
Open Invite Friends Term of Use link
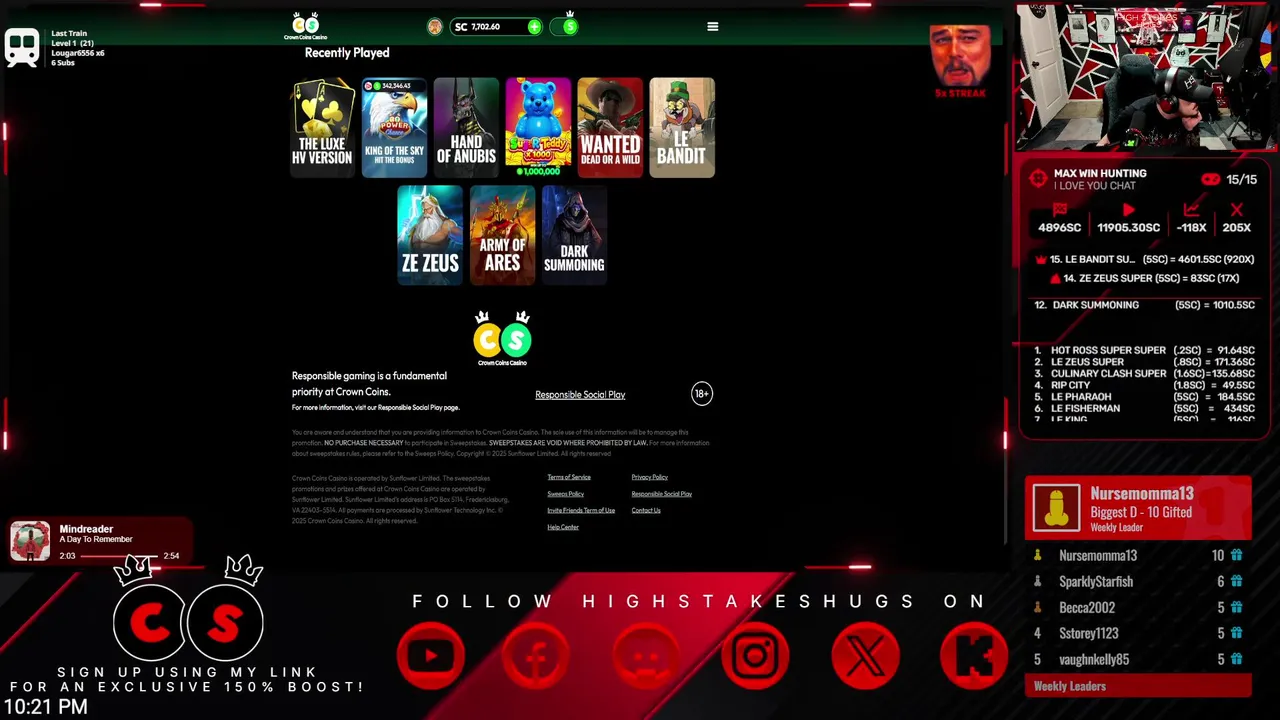click(x=581, y=511)
